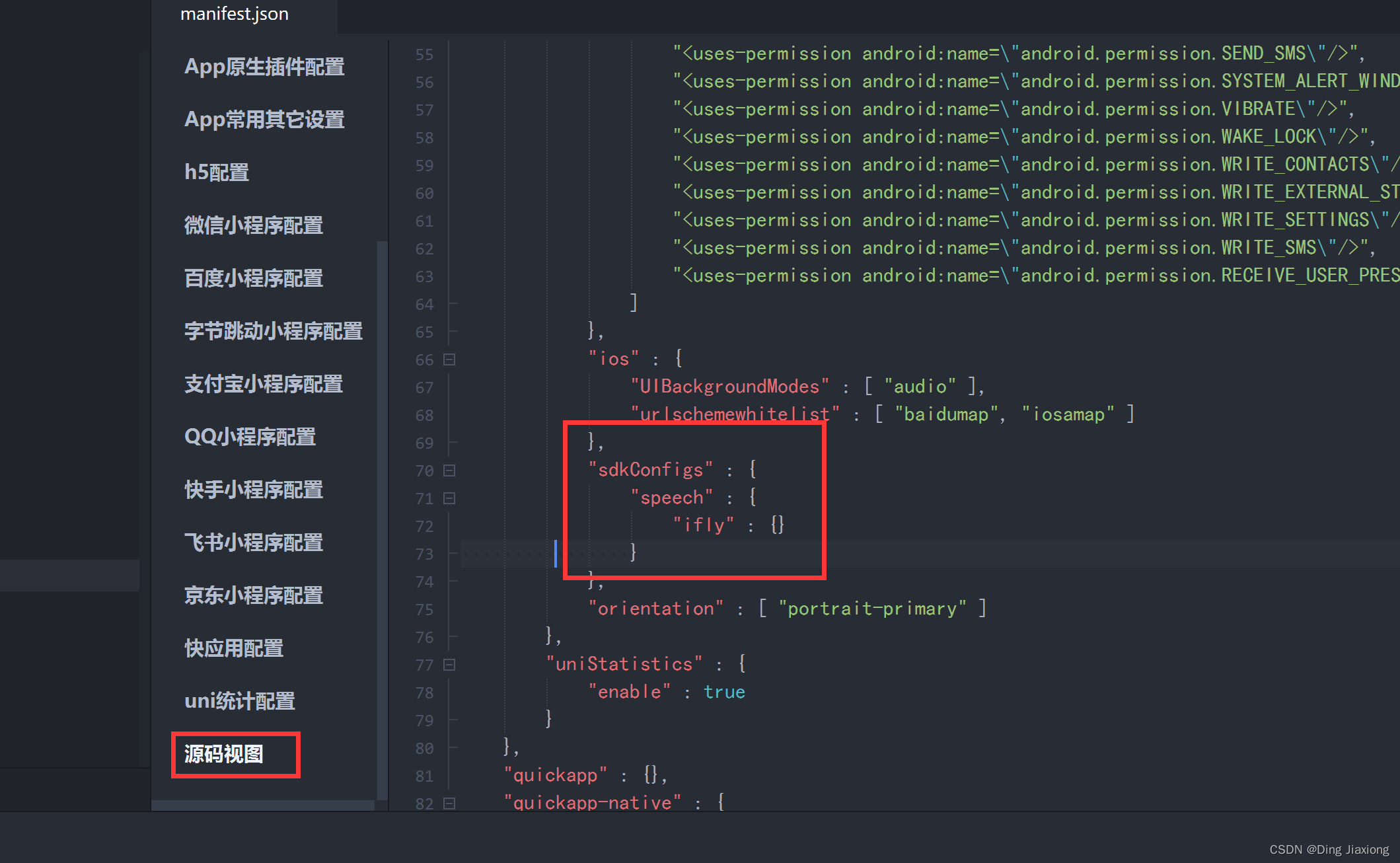Collapse the "quickapp-native" block at line 82
Viewport: 1400px width, 863px height.
pos(449,804)
